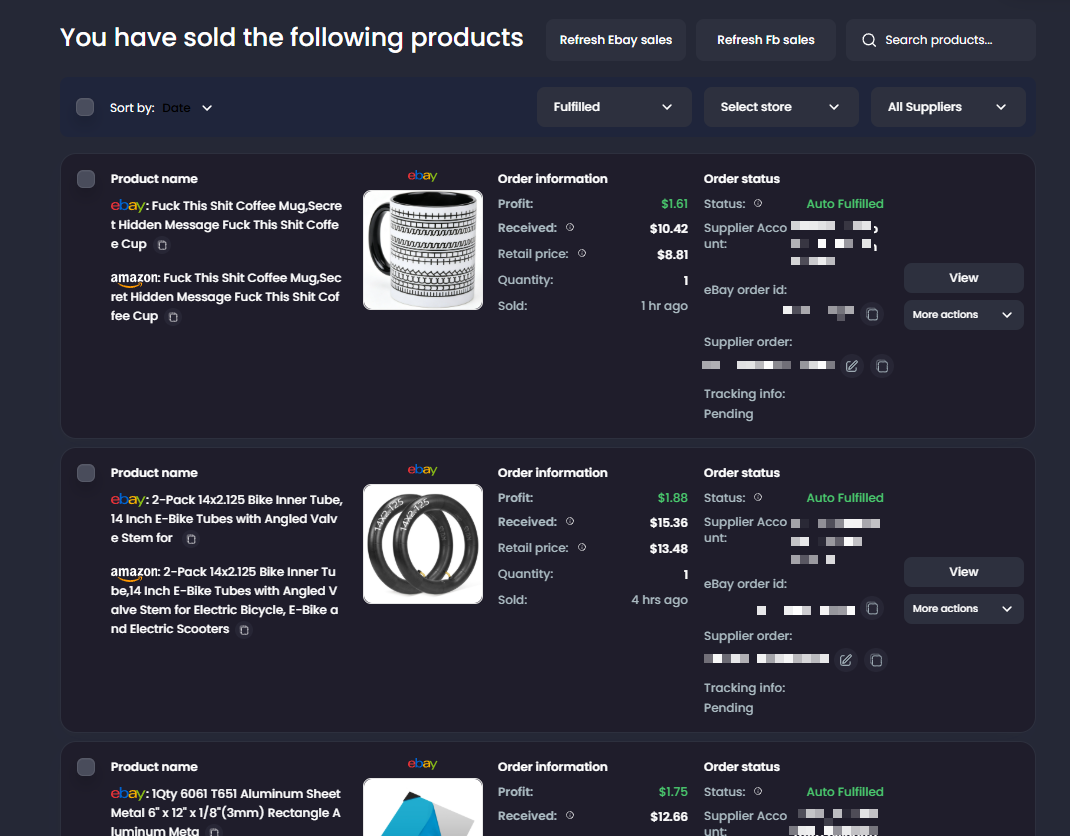Click the Amazon title of the Bike Inner Tube

click(x=225, y=600)
